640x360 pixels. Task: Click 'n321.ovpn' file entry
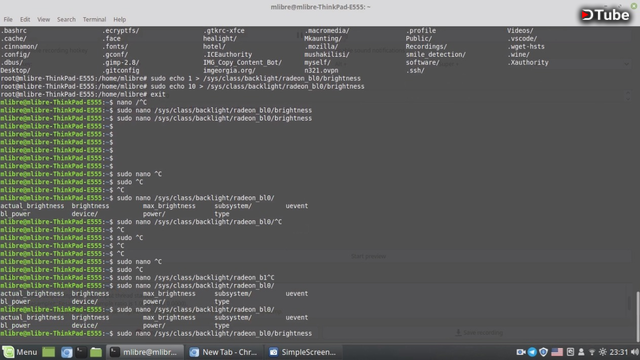pos(321,70)
